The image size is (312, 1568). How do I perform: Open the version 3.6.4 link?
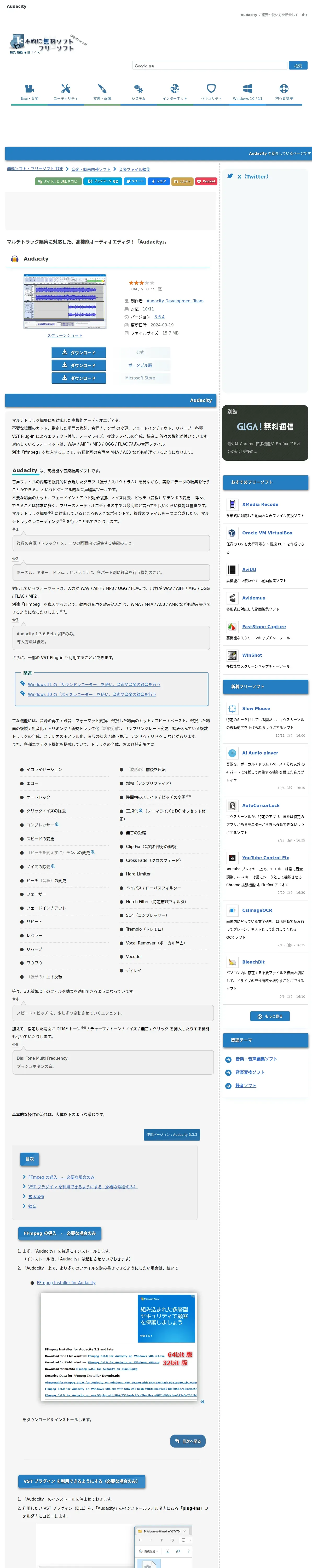coord(159,316)
